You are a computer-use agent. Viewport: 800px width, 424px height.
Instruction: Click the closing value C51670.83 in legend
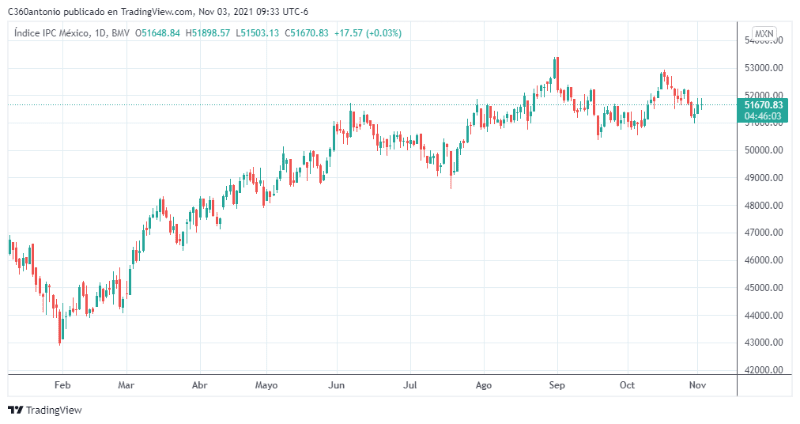[313, 33]
